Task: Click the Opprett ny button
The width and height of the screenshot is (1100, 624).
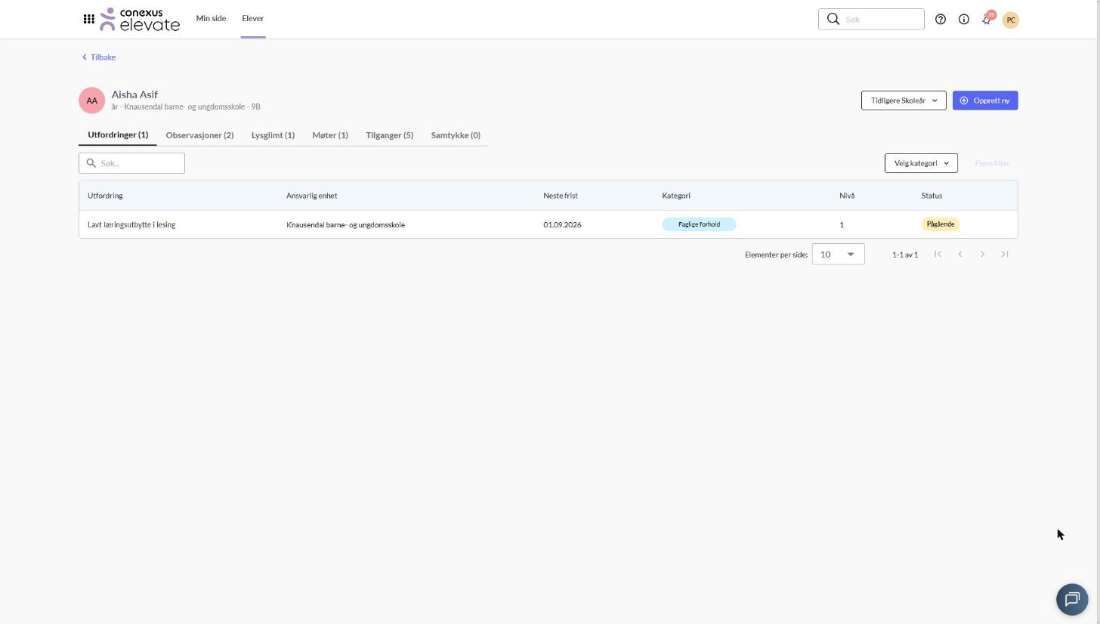Action: pos(985,100)
